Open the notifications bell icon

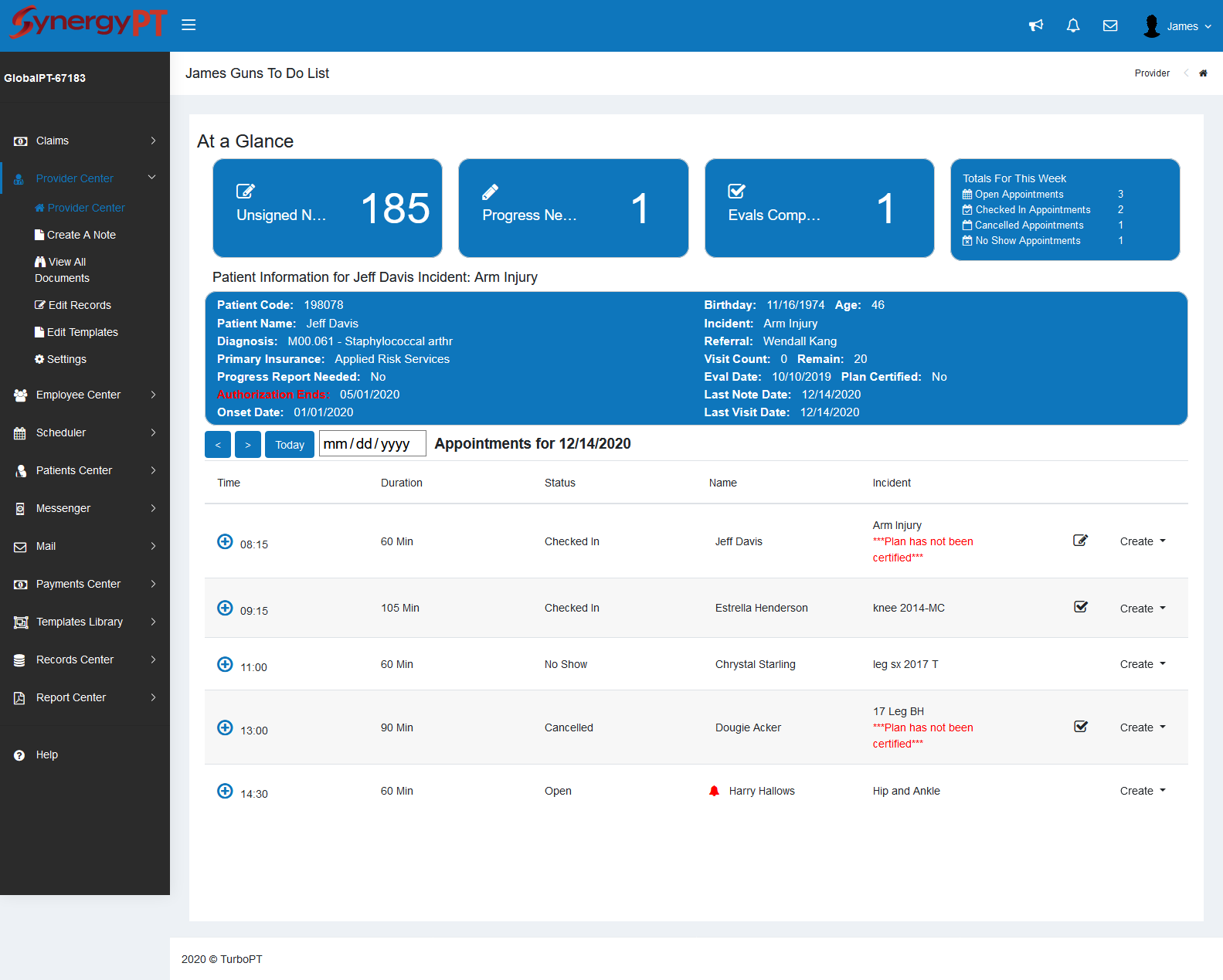pos(1073,25)
